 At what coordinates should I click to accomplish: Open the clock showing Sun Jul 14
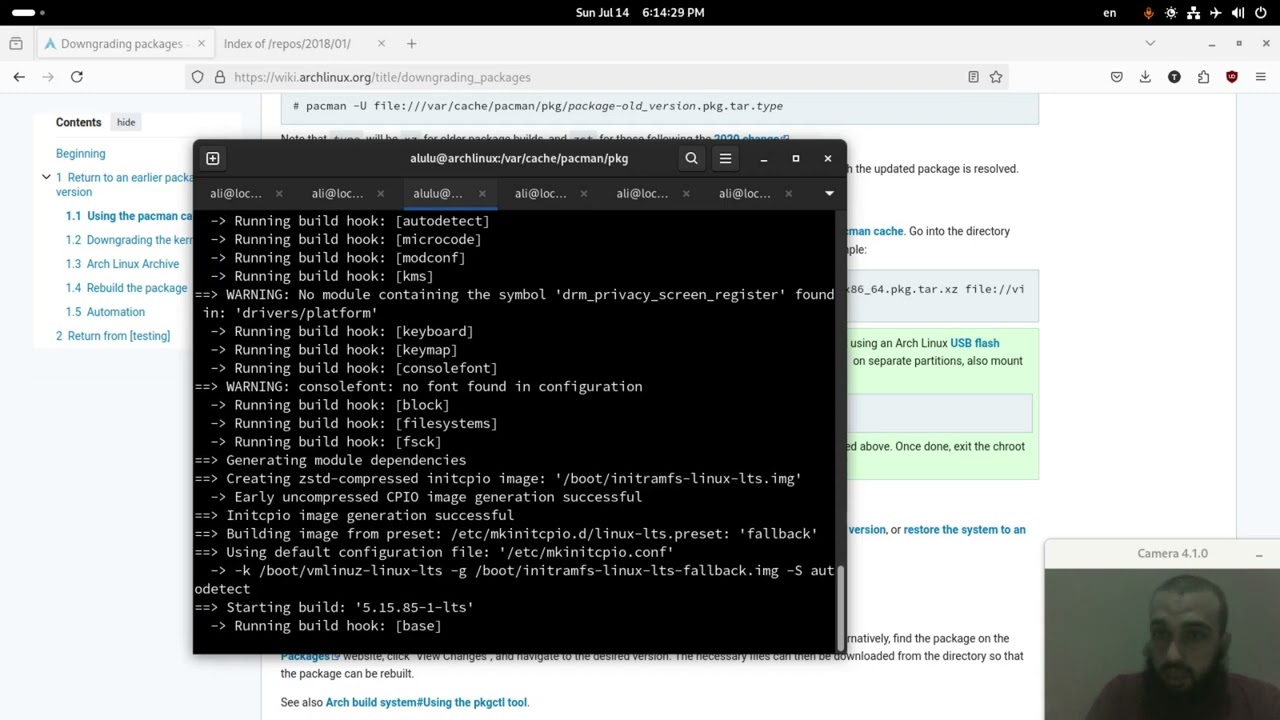pyautogui.click(x=640, y=13)
